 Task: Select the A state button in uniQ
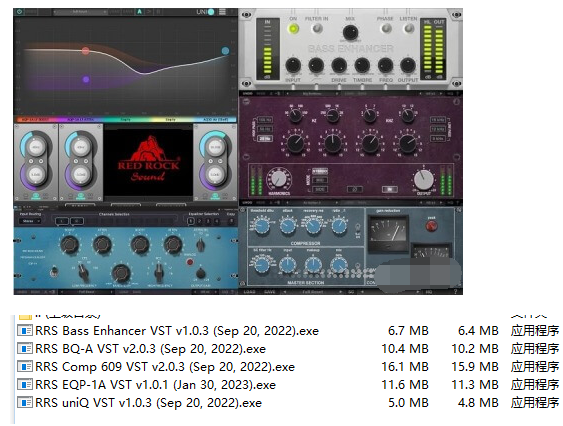click(139, 11)
